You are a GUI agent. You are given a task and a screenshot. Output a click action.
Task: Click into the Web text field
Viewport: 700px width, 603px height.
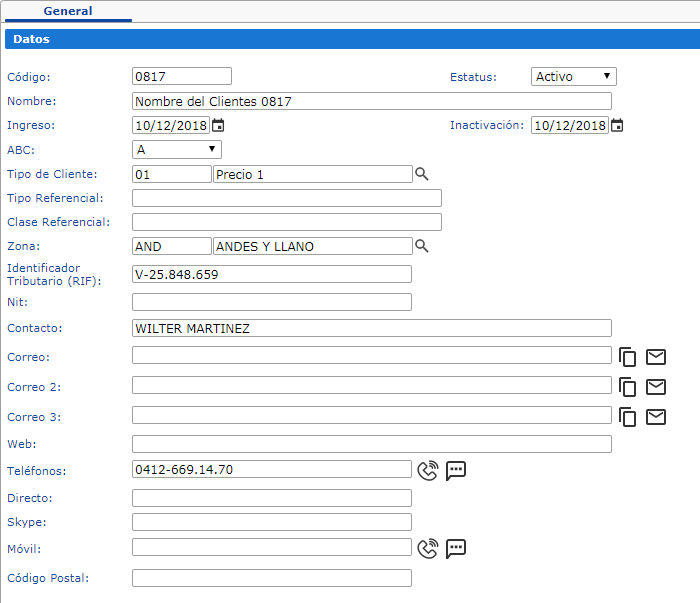point(371,444)
